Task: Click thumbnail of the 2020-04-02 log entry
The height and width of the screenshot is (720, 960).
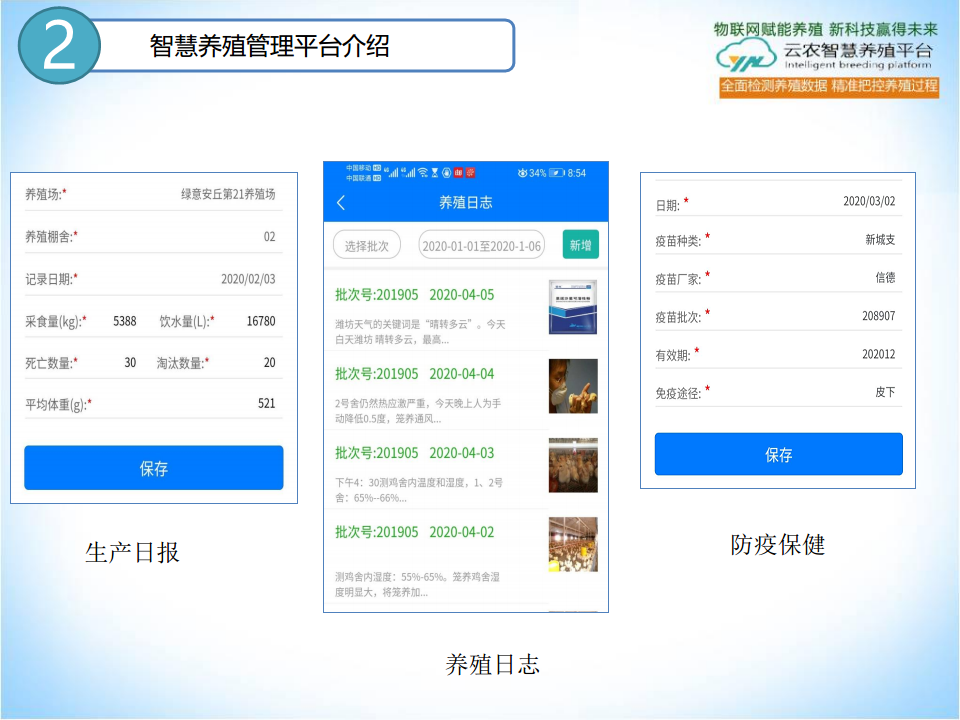Action: 573,545
